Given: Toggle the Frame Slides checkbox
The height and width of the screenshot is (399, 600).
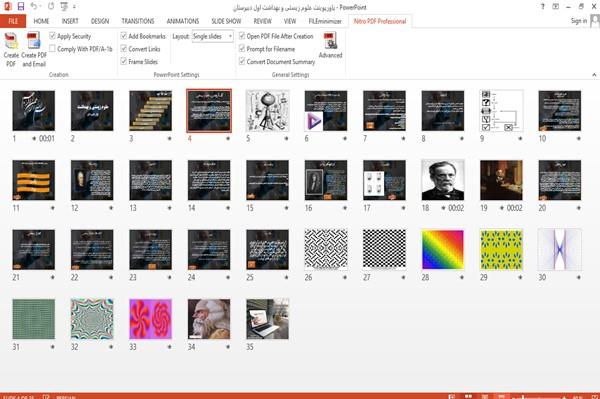Looking at the screenshot, I should pyautogui.click(x=124, y=61).
